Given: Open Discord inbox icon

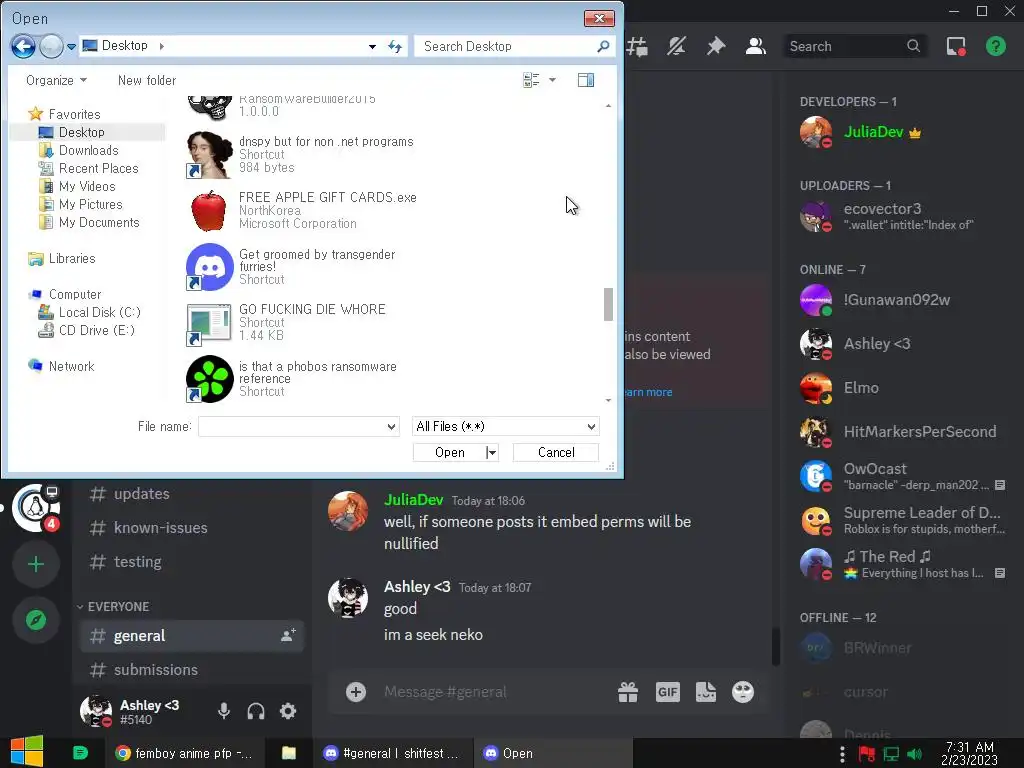Looking at the screenshot, I should [956, 46].
